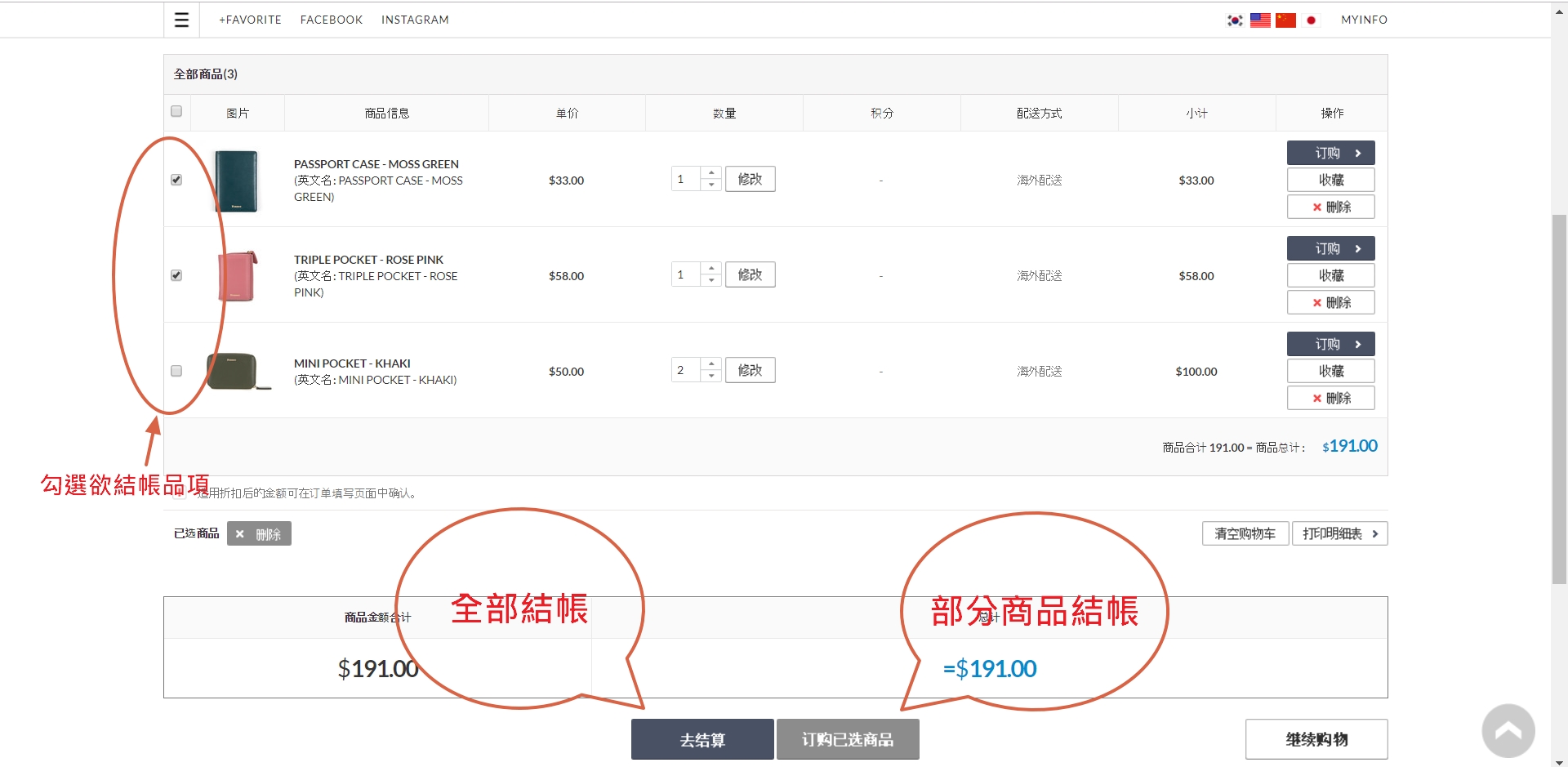Pick the Japan flag language icon
The image size is (1568, 767).
click(1311, 20)
